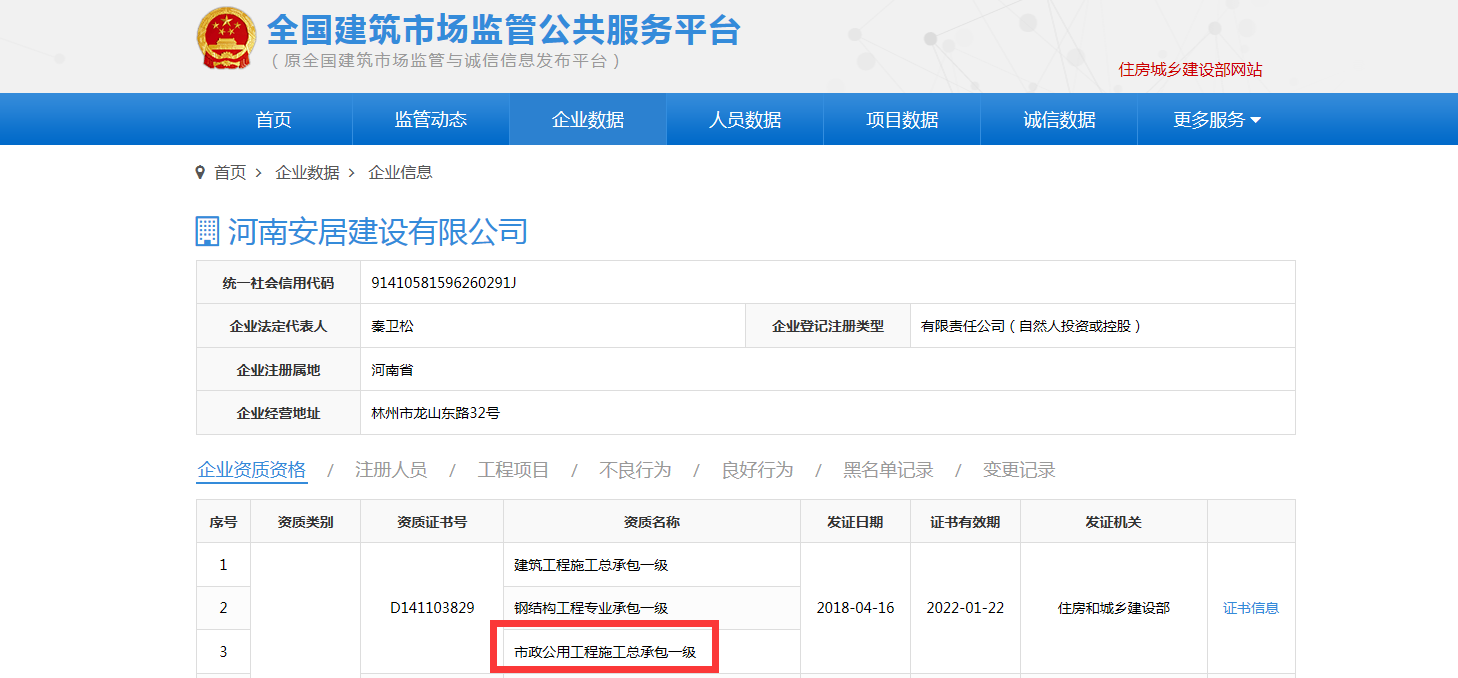Open the 证书信息 link
The height and width of the screenshot is (678, 1458).
click(x=1251, y=608)
